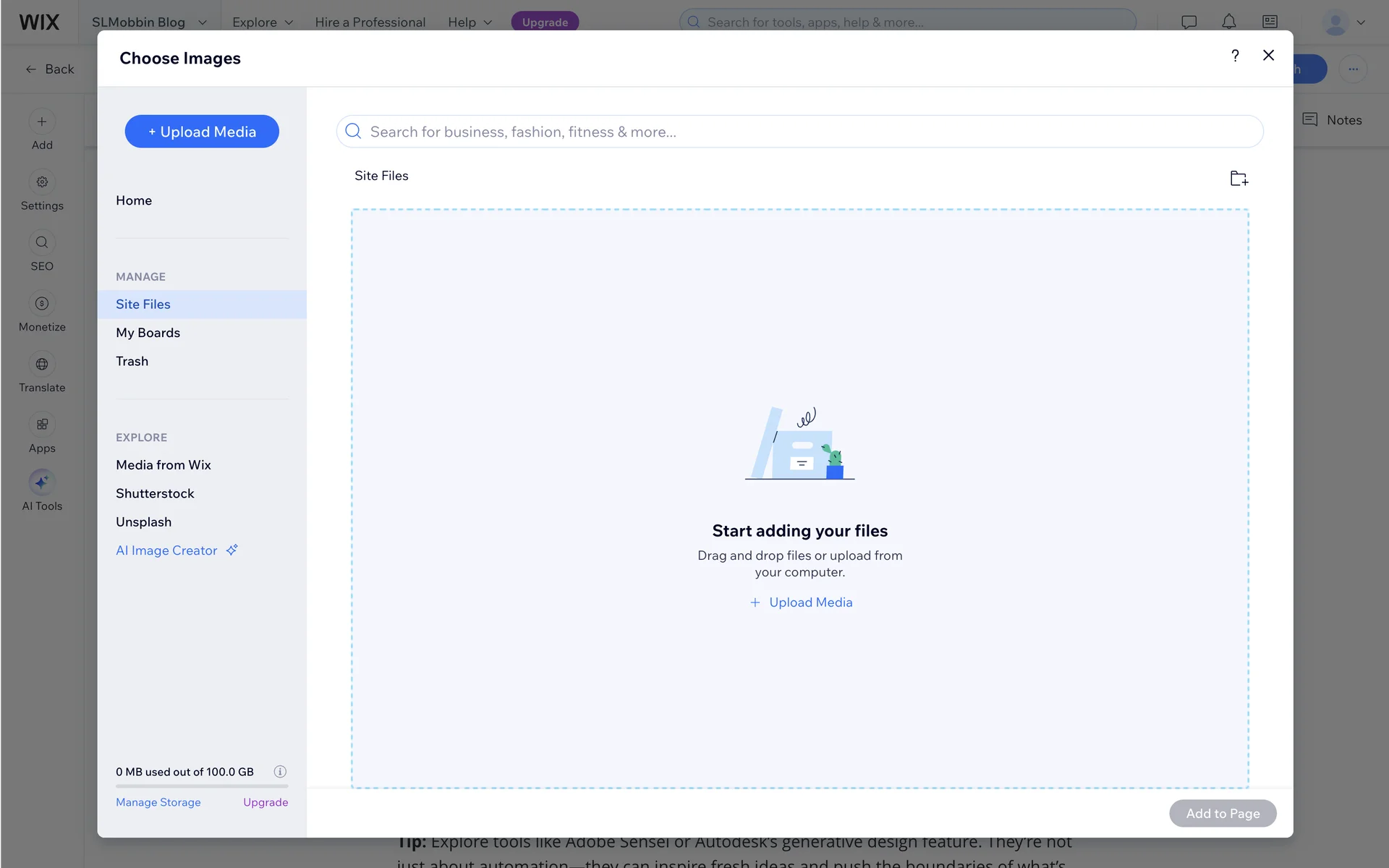Expand the Help menu dropdown
This screenshot has height=868, width=1389.
pos(470,22)
